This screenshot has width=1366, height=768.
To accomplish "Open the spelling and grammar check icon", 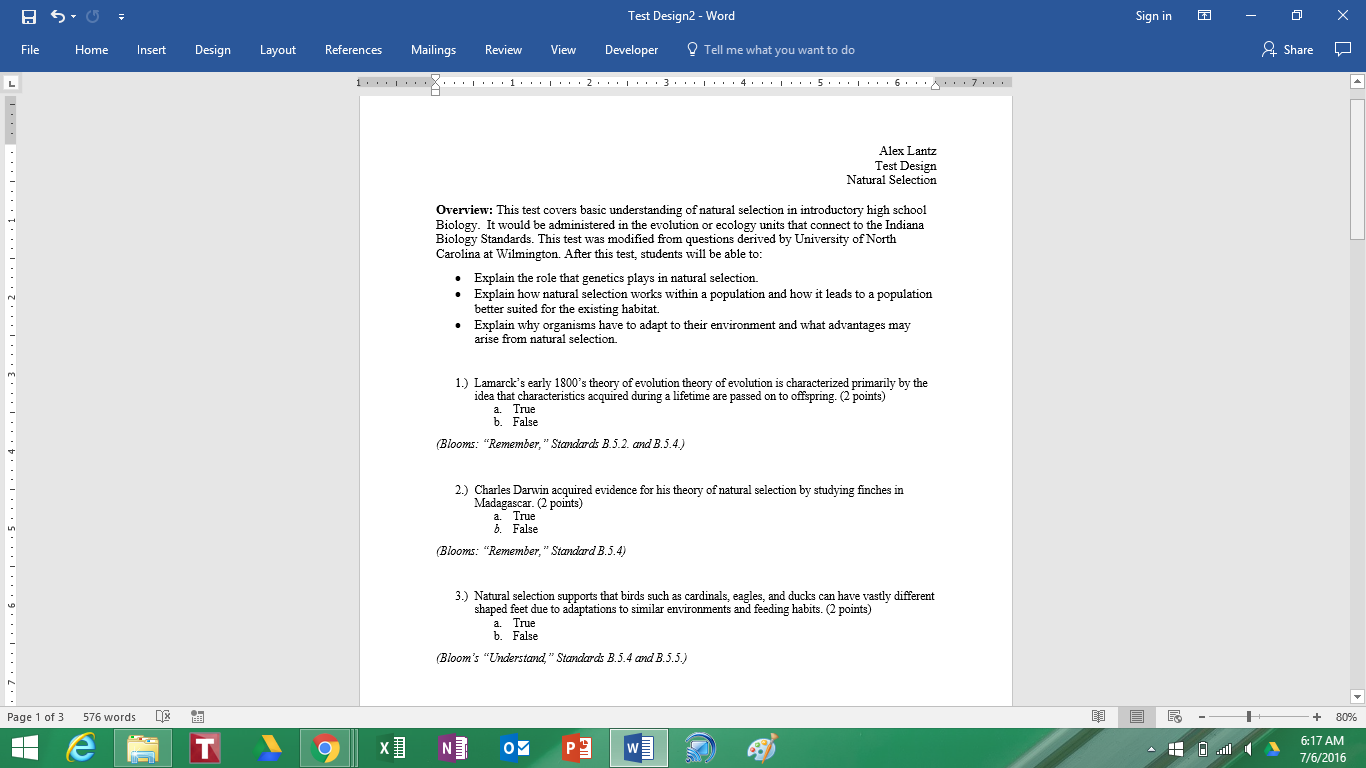I will point(163,717).
